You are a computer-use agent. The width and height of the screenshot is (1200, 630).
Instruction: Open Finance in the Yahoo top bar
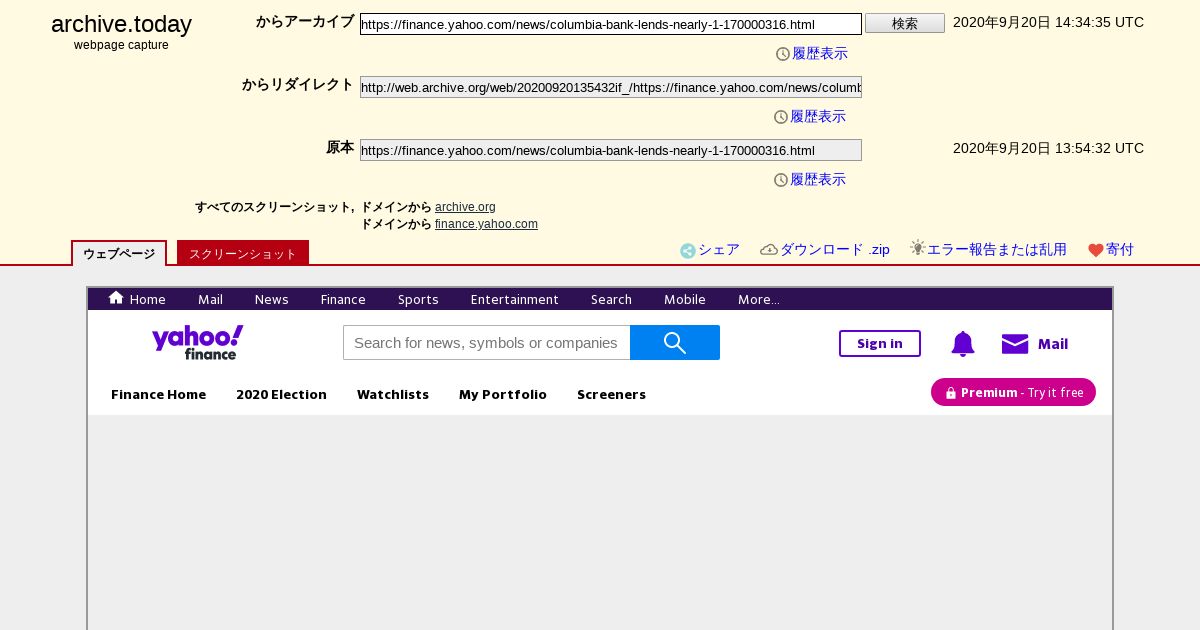[343, 299]
